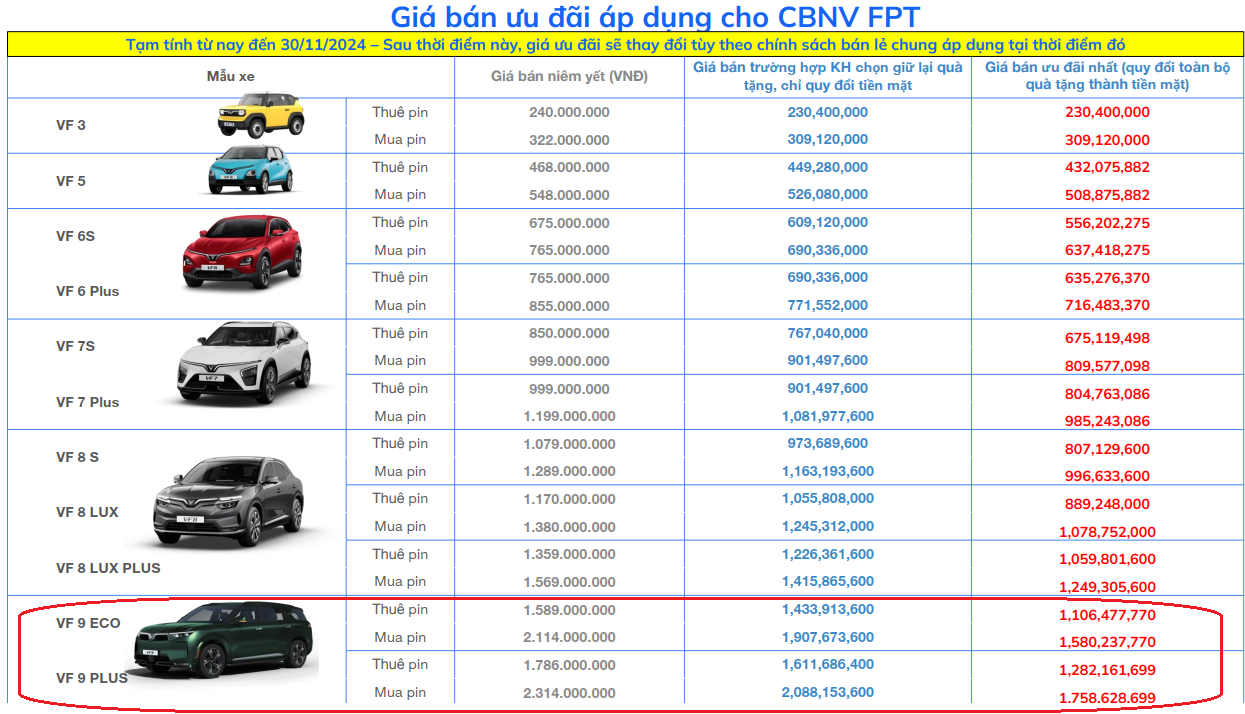
Task: Click the 'Giá bán niêm yết (VNĐ)' header
Action: 569,76
